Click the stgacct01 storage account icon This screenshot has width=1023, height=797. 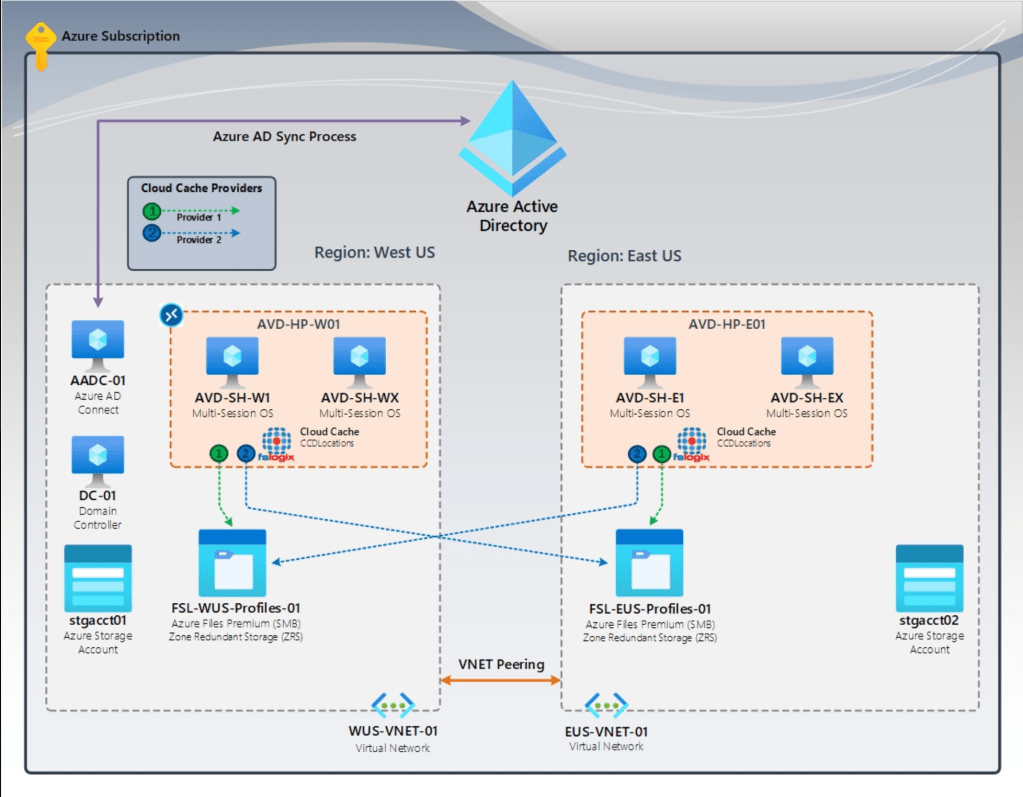click(97, 578)
